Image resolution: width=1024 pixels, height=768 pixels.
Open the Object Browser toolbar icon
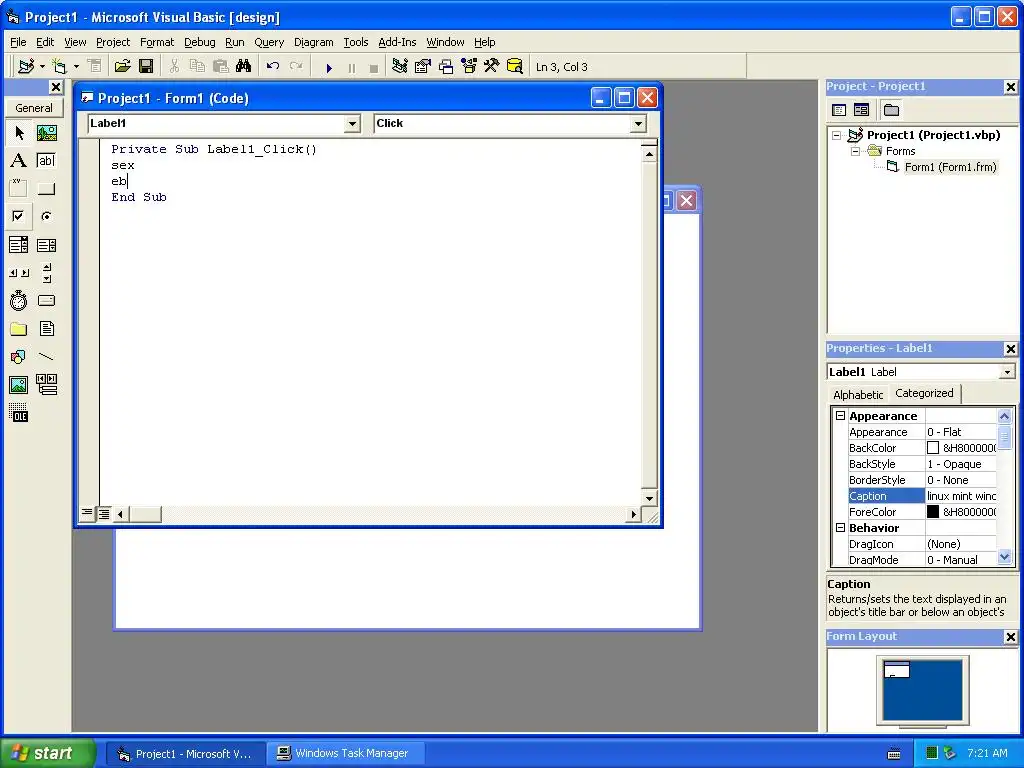[469, 67]
